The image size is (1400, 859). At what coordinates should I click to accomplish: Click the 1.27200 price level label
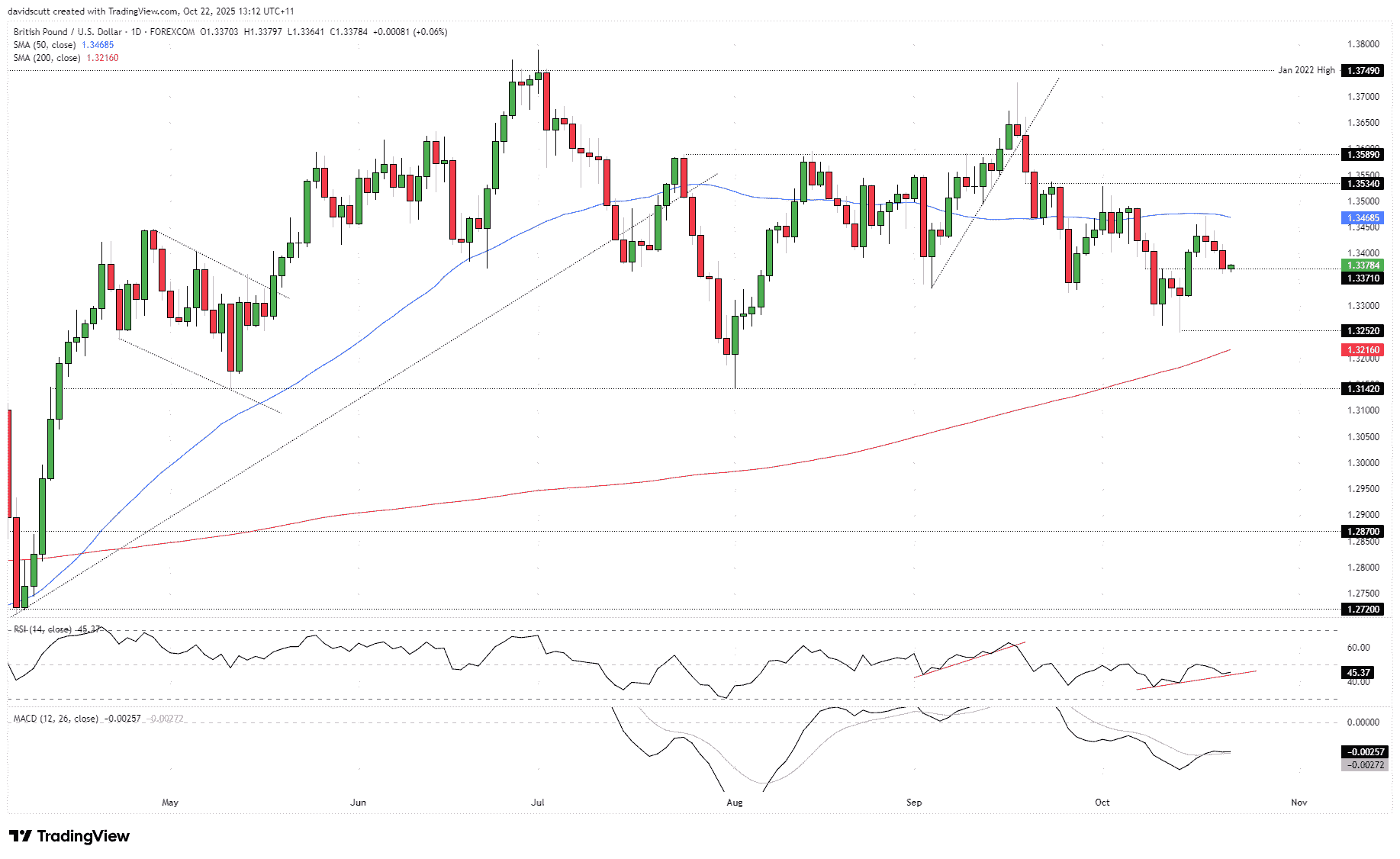point(1363,610)
